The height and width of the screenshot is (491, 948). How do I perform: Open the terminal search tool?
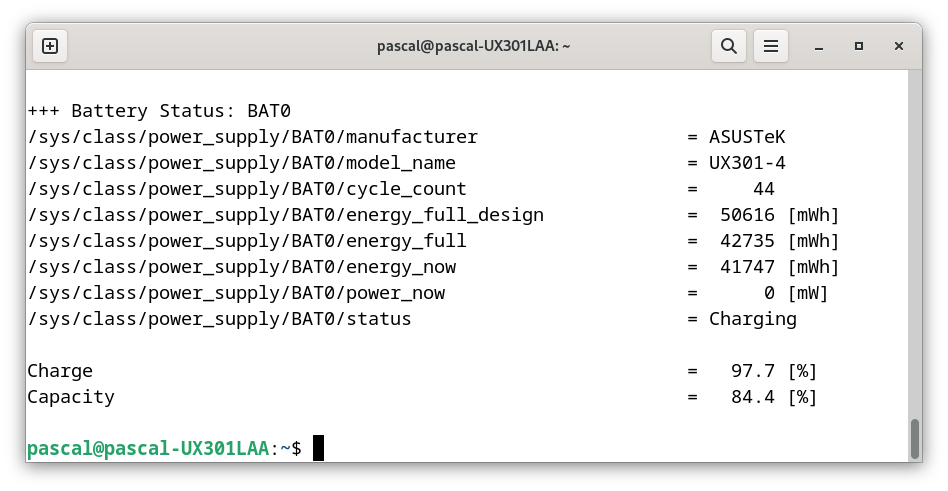coord(729,46)
